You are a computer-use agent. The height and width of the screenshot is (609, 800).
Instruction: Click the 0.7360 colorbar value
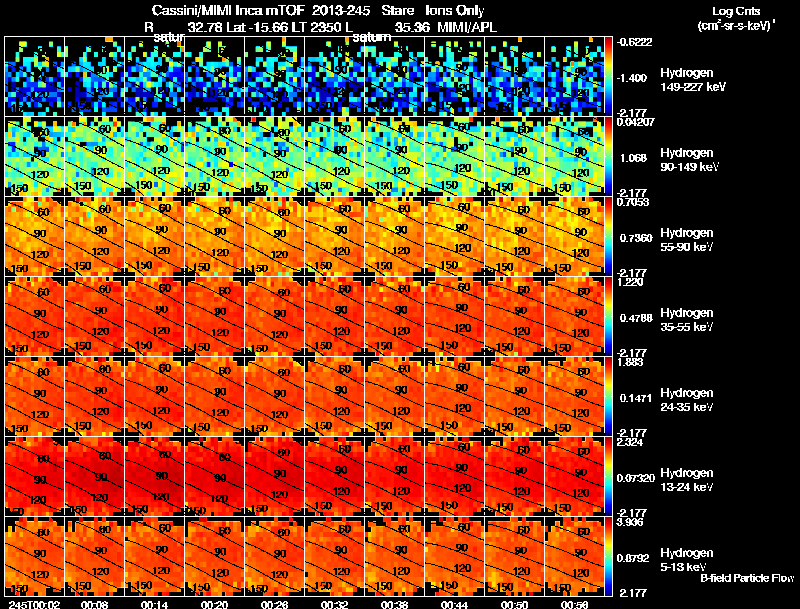coord(636,238)
